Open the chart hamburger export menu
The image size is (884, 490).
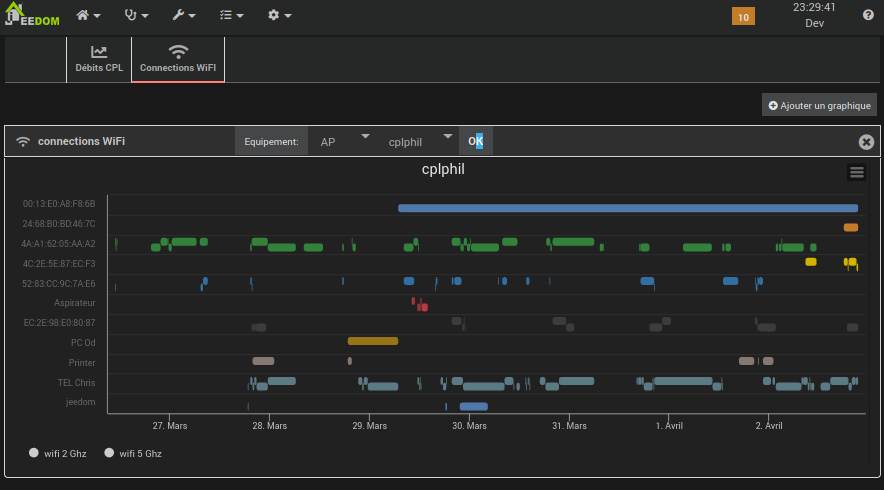click(x=856, y=172)
